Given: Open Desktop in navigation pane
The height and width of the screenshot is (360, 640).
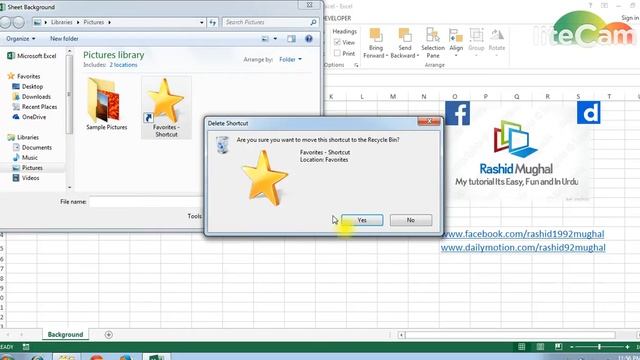Looking at the screenshot, I should pos(28,87).
